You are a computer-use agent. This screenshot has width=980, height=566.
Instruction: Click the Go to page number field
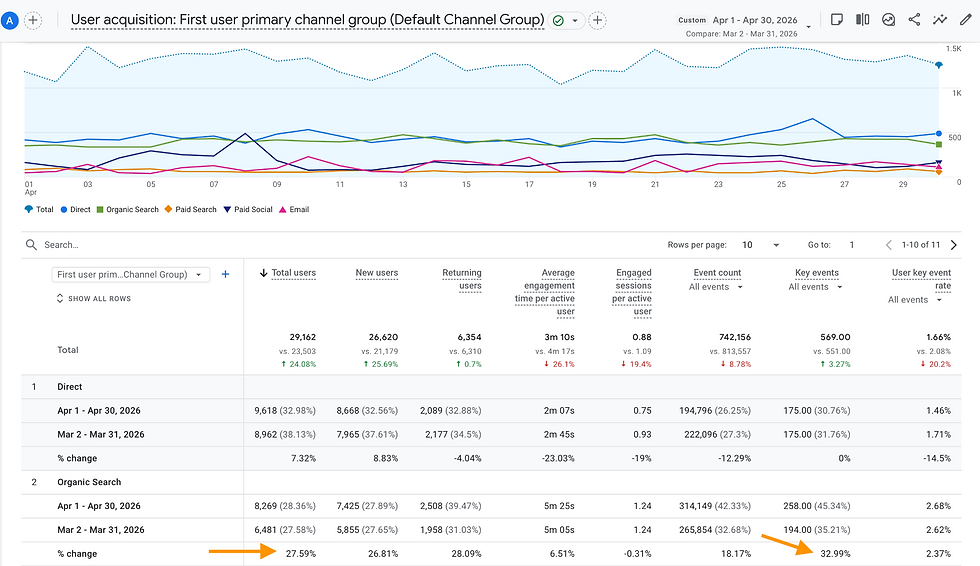tap(852, 245)
